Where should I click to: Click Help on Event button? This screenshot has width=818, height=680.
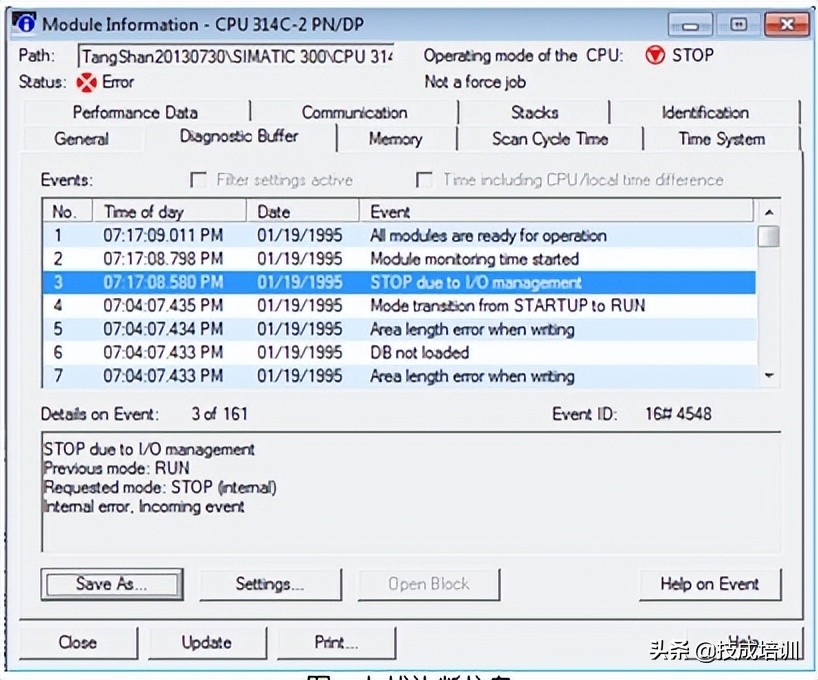pyautogui.click(x=709, y=584)
